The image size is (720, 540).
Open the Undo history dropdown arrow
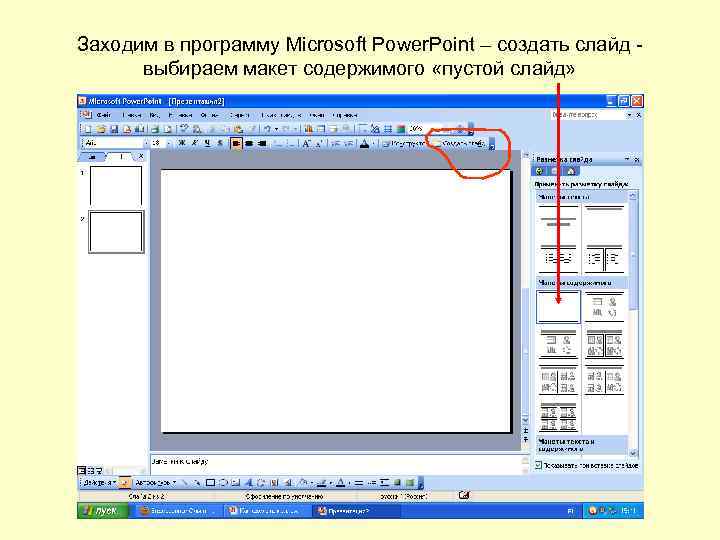pyautogui.click(x=276, y=129)
